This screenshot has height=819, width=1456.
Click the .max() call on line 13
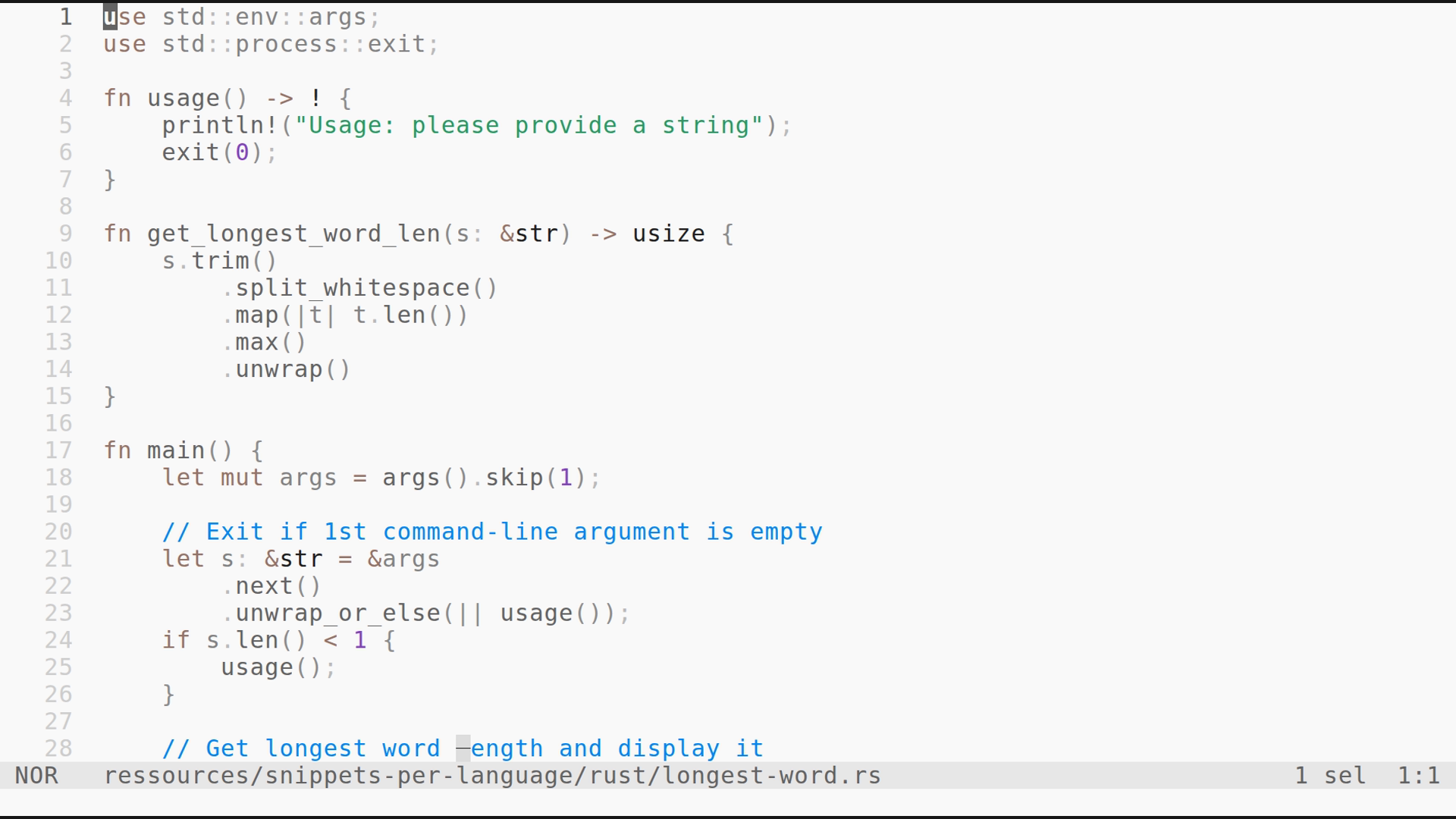tap(264, 342)
